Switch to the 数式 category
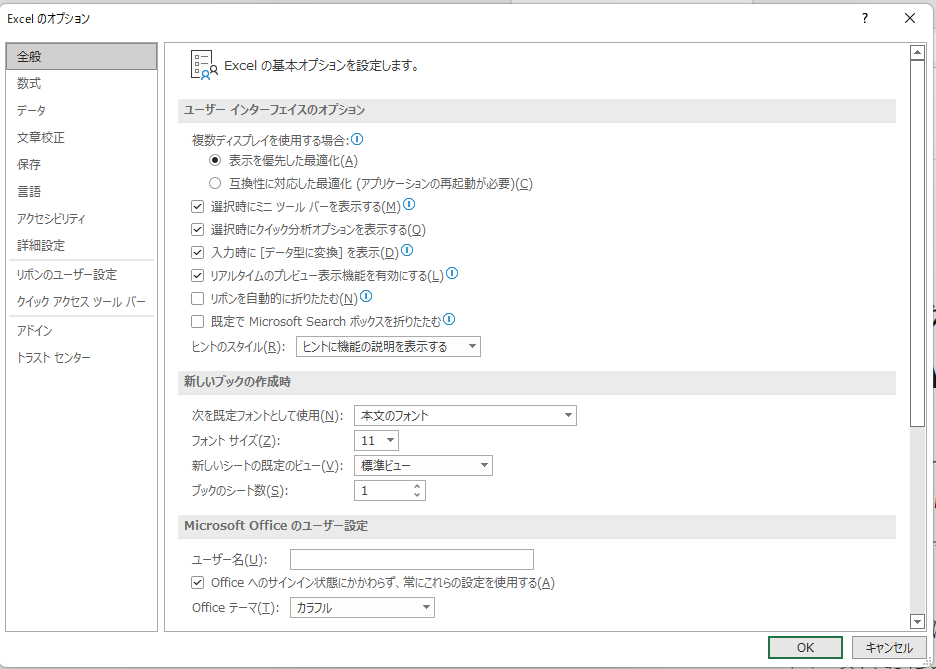The image size is (936, 669). (x=29, y=84)
